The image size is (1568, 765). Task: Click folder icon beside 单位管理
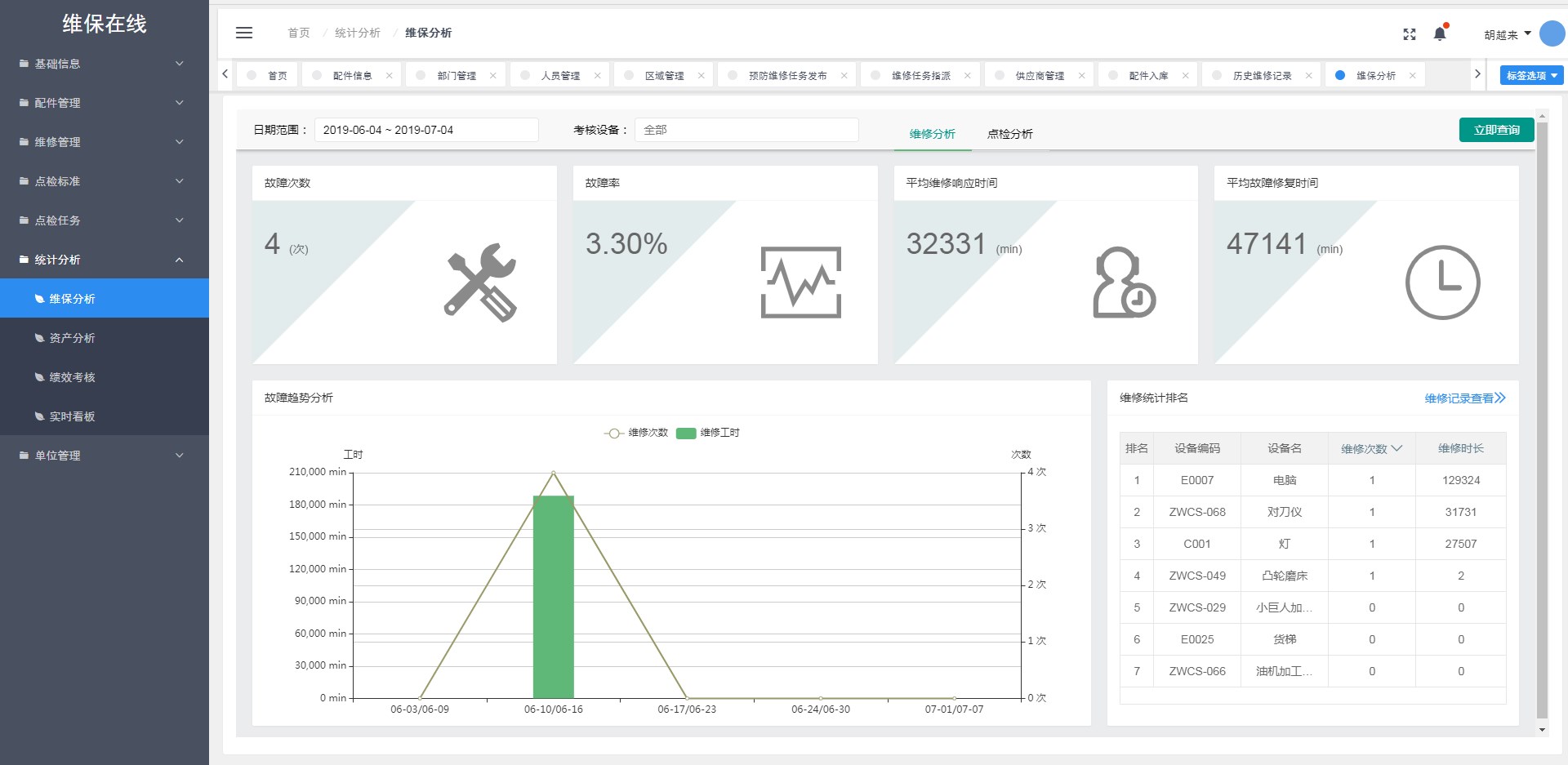[x=24, y=456]
